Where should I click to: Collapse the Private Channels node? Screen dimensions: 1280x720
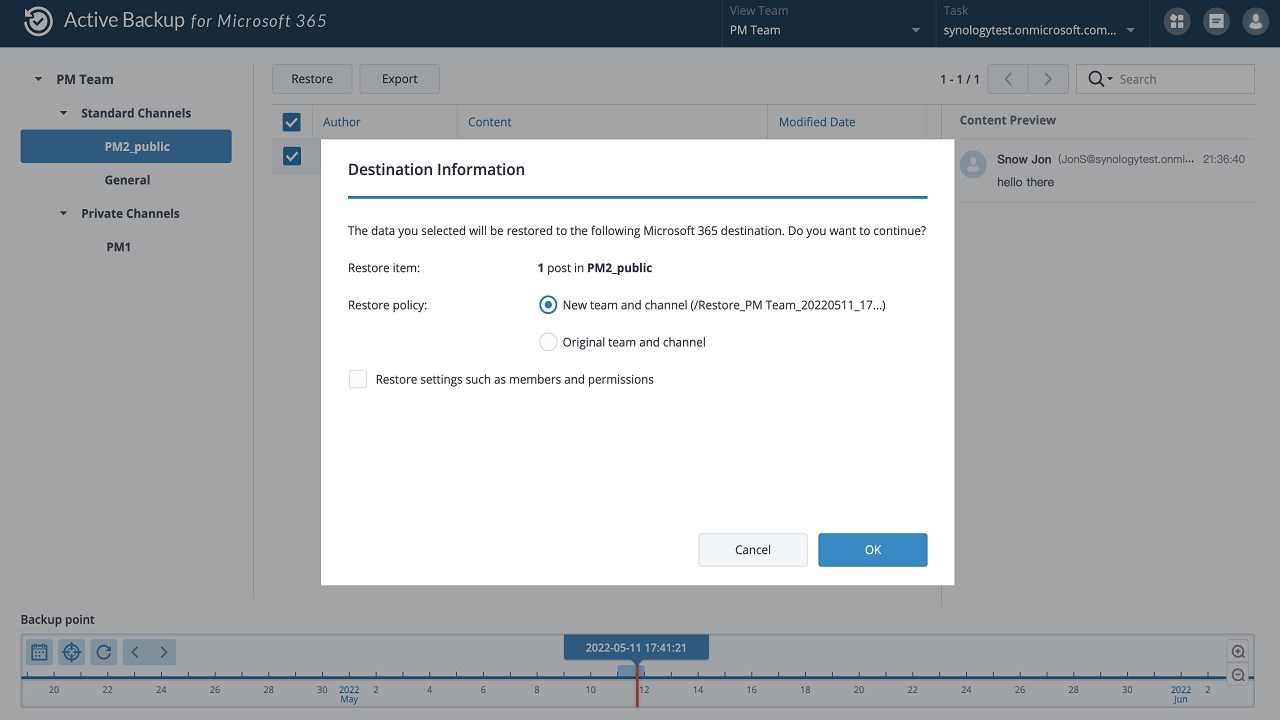tap(63, 213)
